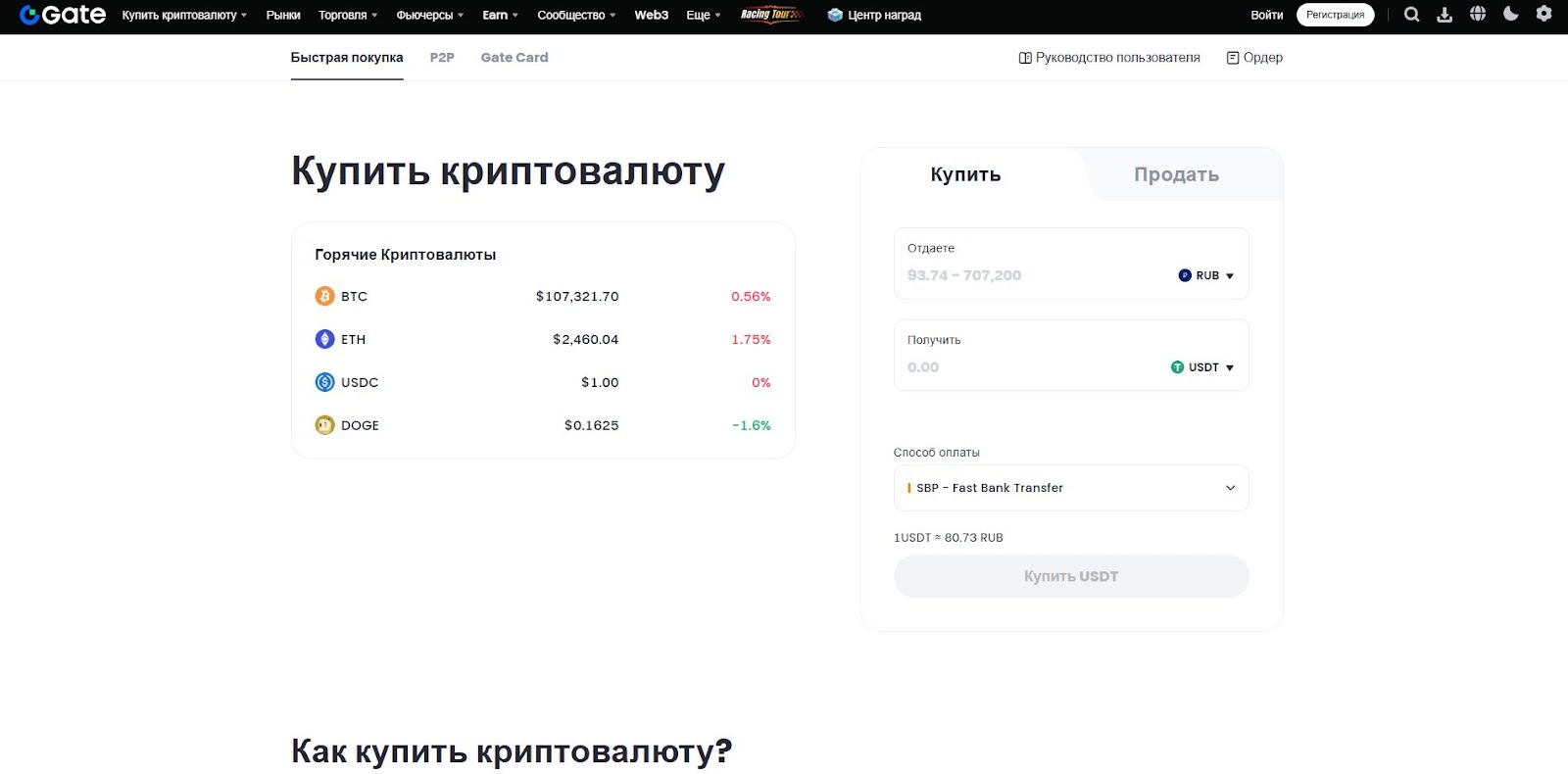Screen dimensions: 1568x774
Task: Click the DOGE change -1.6%
Action: [x=752, y=425]
